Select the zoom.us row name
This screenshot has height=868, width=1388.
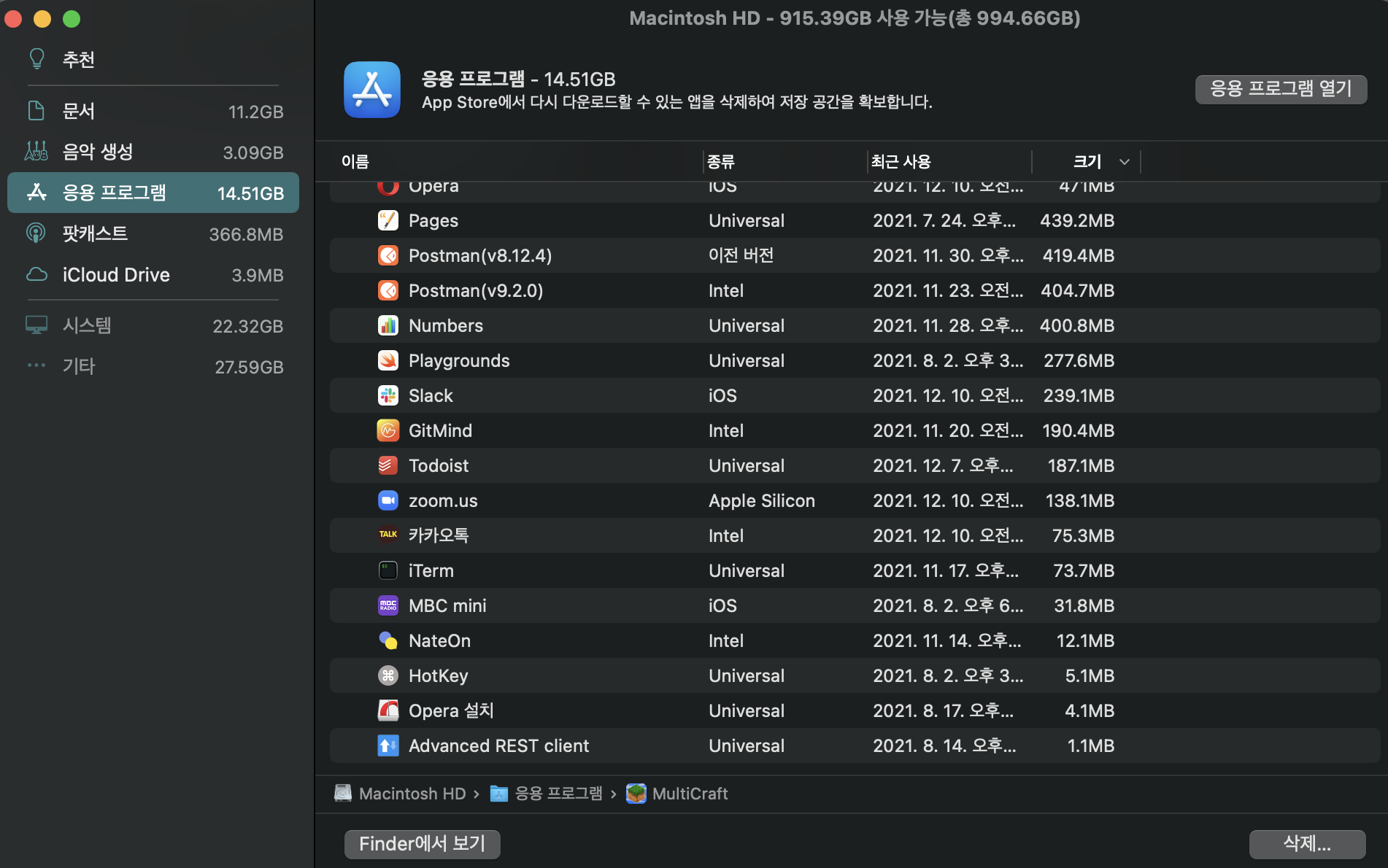point(443,500)
